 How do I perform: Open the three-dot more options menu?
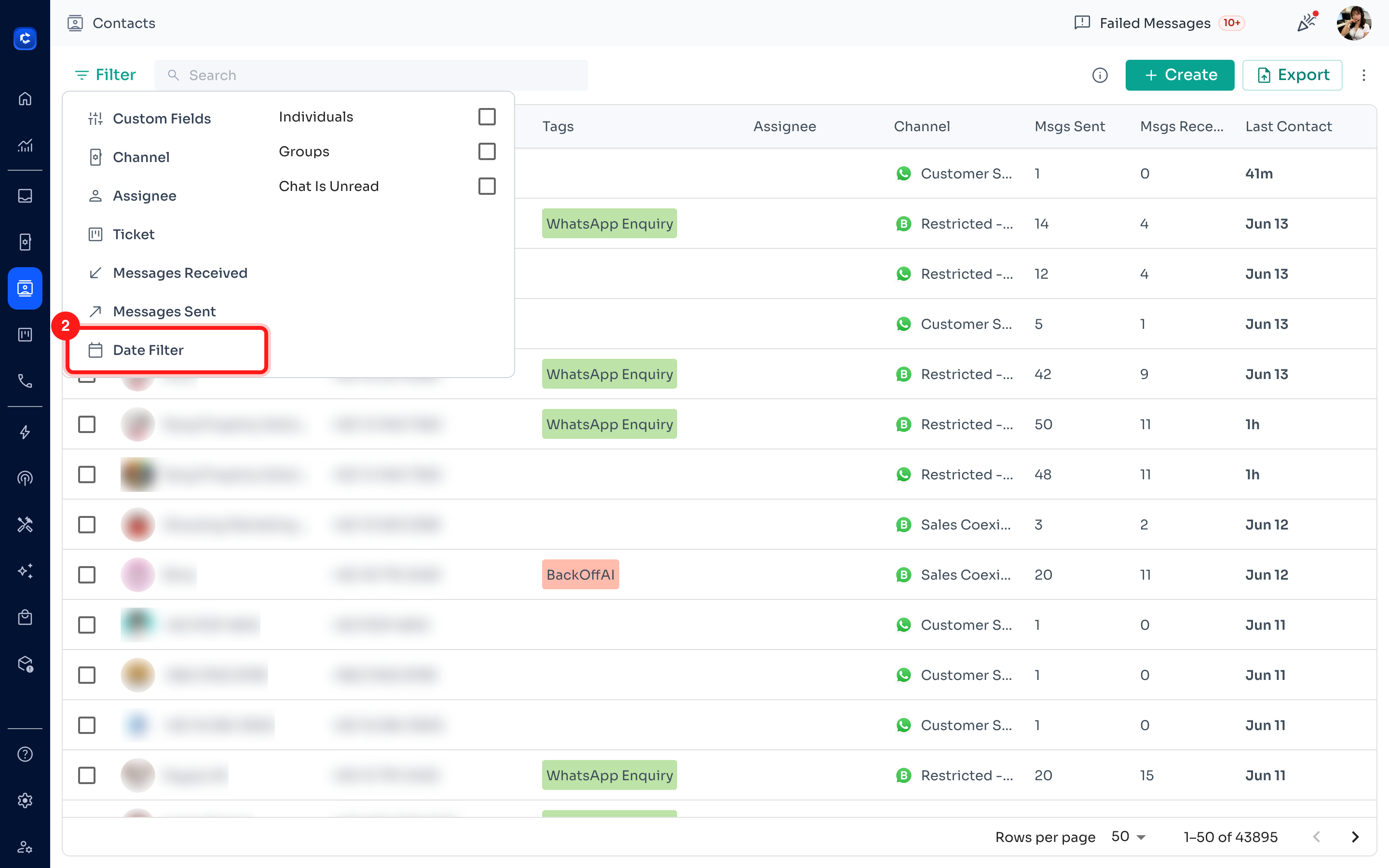point(1364,75)
